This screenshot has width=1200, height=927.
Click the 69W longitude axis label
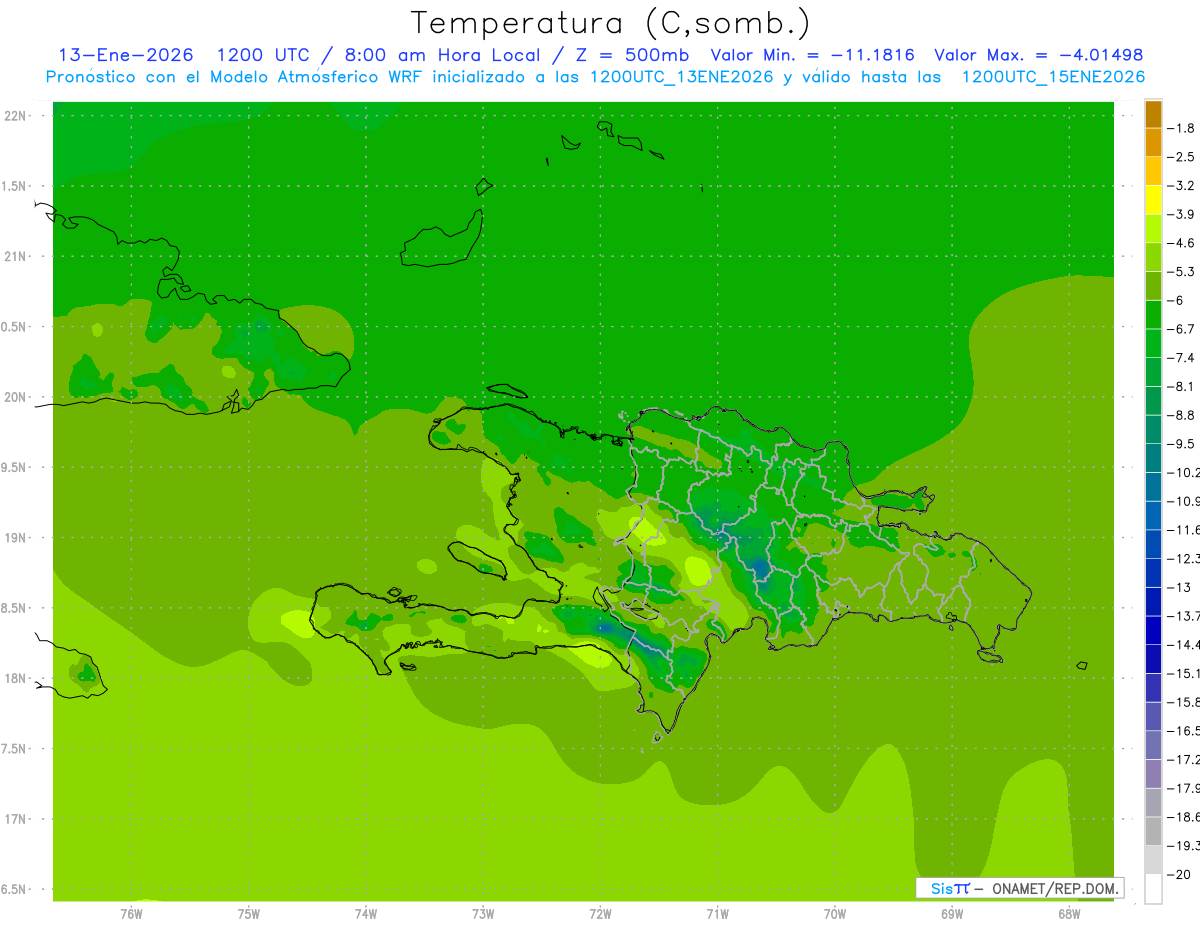pyautogui.click(x=952, y=913)
